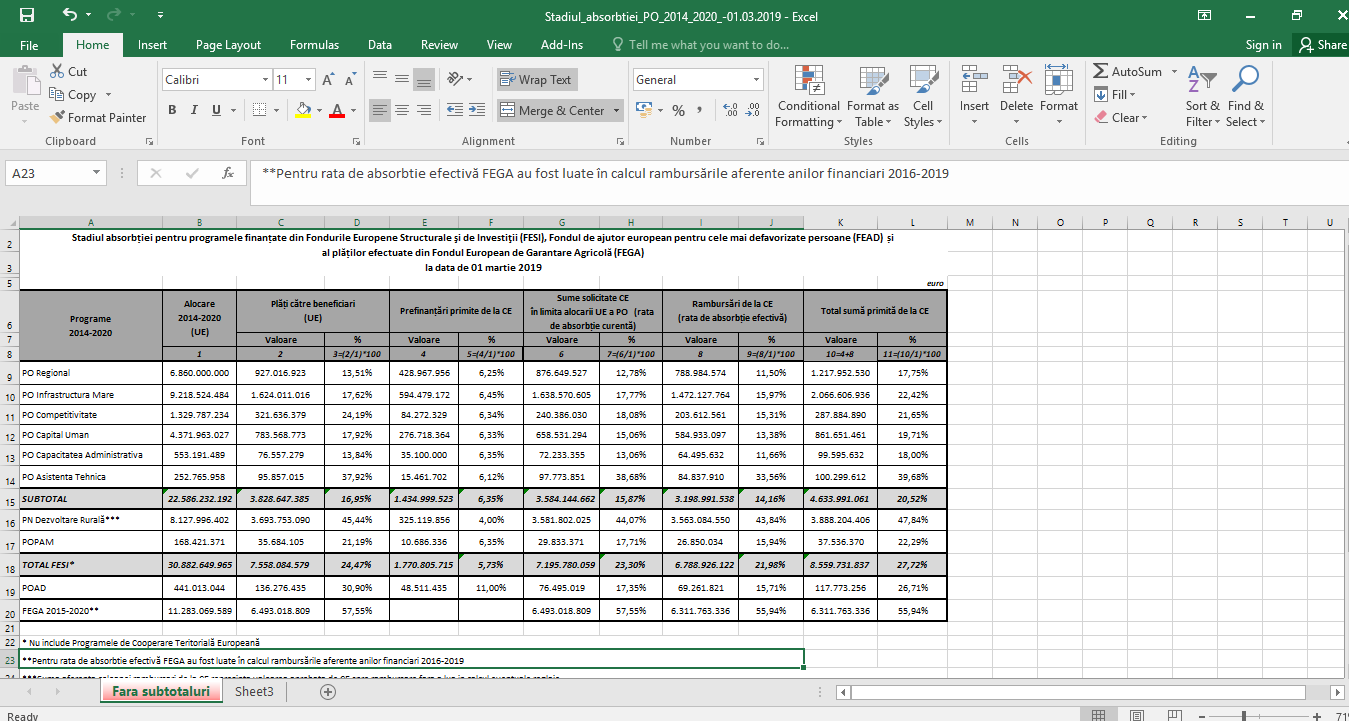Image resolution: width=1349 pixels, height=721 pixels.
Task: Switch to the Insert ribbon tab
Action: click(152, 45)
